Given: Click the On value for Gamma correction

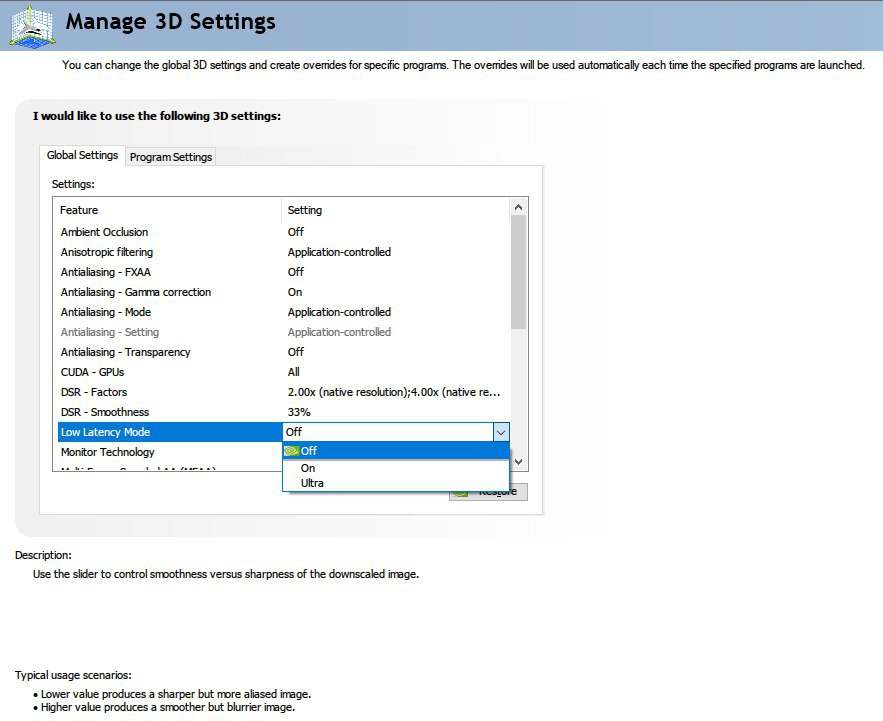Looking at the screenshot, I should point(295,292).
